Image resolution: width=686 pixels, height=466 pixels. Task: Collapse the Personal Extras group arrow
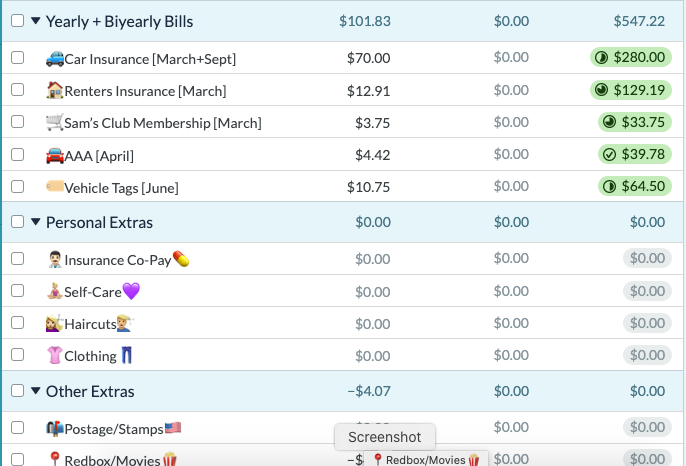pos(36,222)
